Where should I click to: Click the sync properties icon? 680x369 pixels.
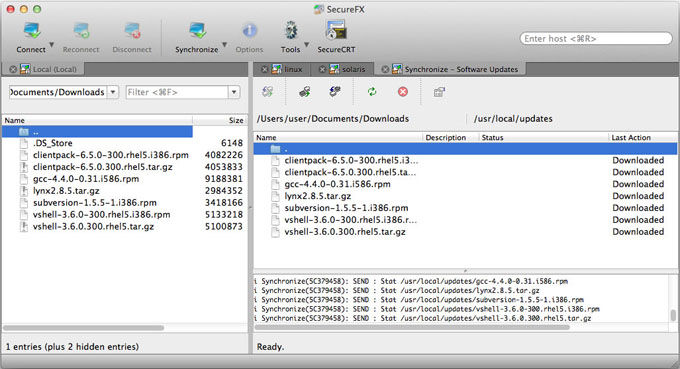click(439, 91)
